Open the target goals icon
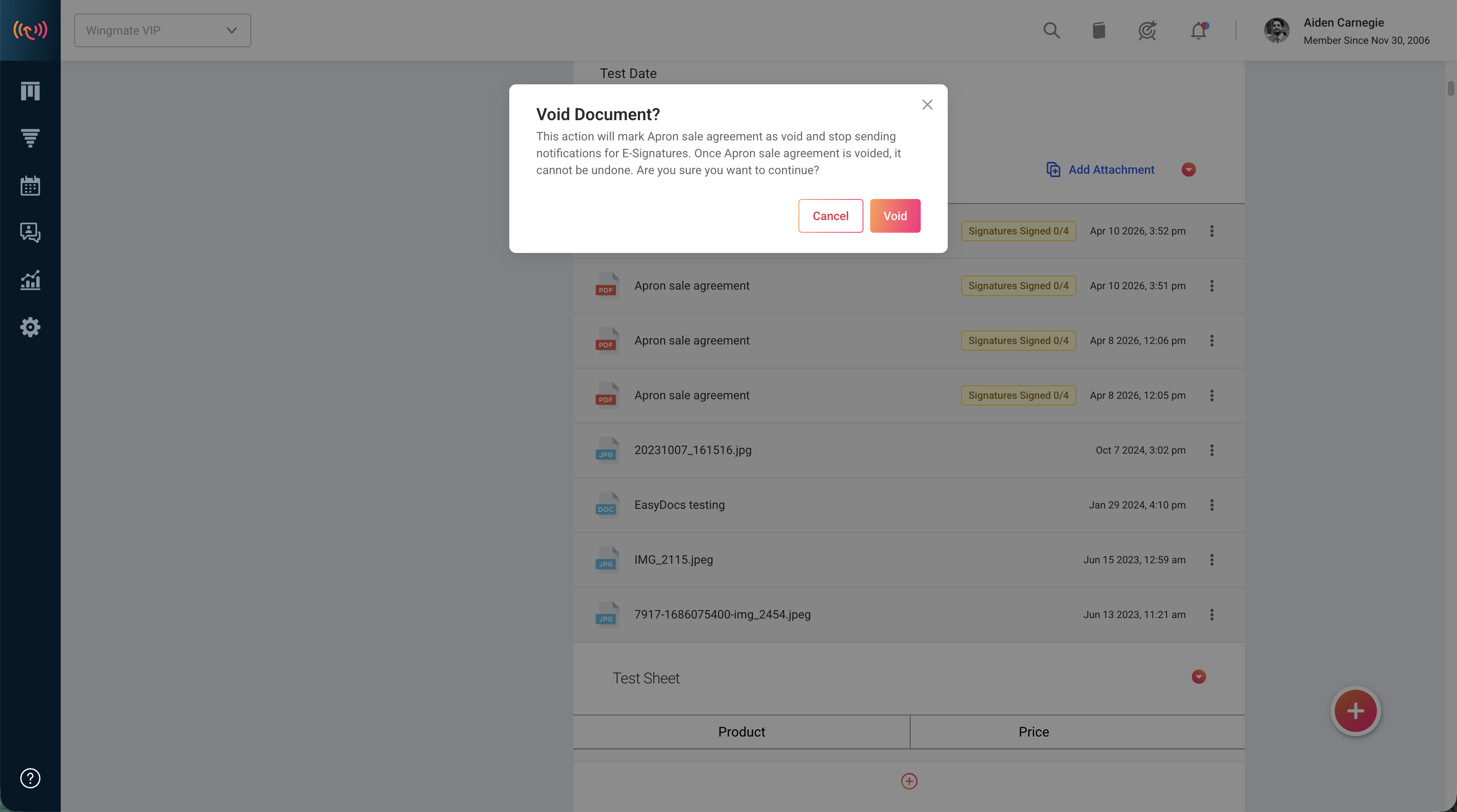 (x=1147, y=30)
